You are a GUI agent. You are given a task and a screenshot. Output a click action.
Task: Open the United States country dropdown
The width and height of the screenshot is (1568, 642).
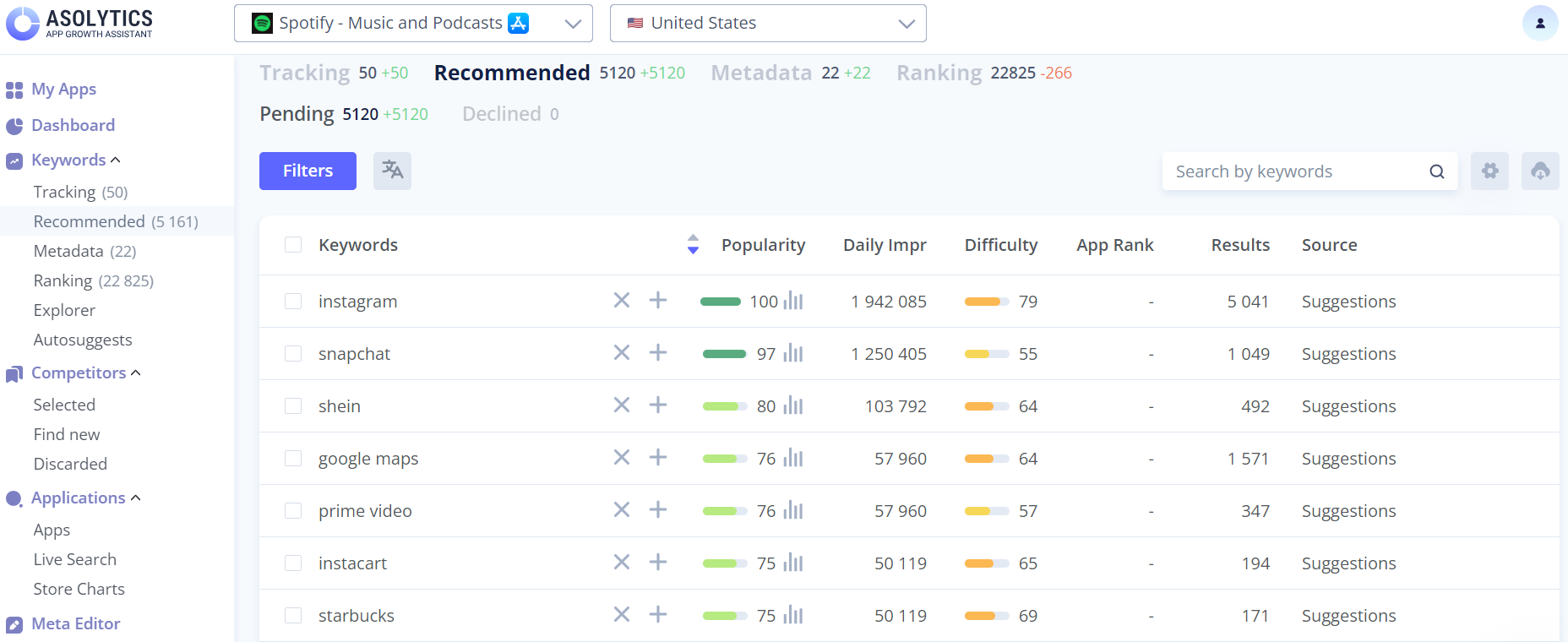pyautogui.click(x=768, y=23)
